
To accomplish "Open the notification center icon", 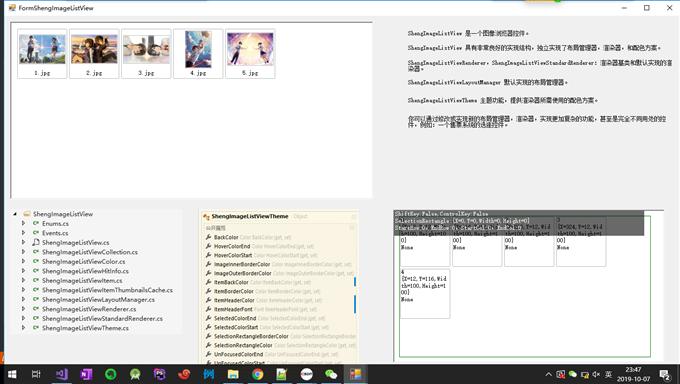I will (664, 374).
